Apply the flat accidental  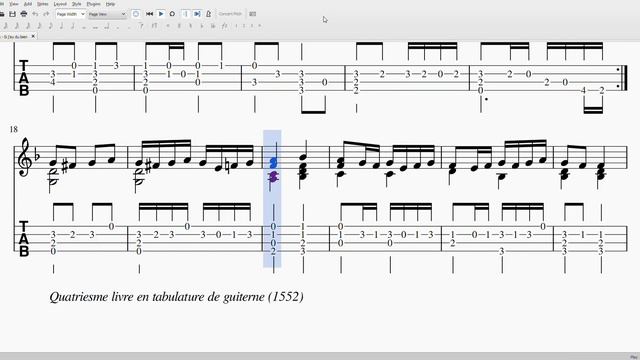[x=202, y=26]
